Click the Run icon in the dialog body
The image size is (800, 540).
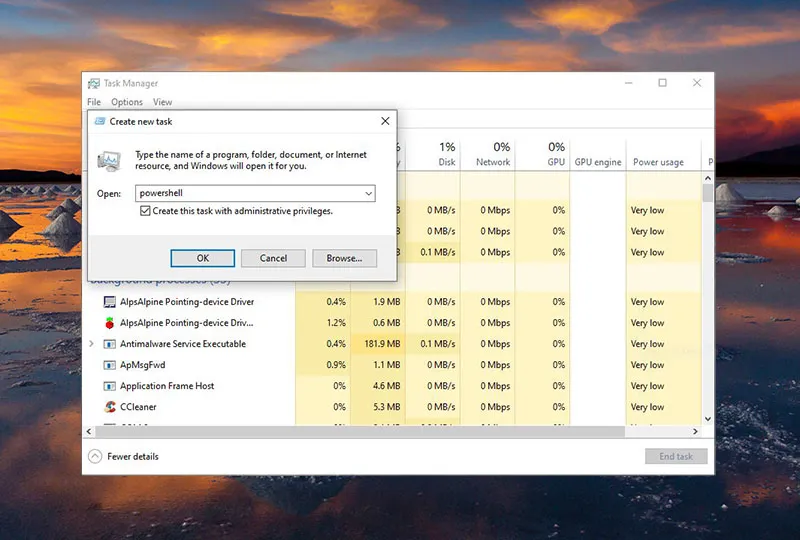[x=110, y=161]
